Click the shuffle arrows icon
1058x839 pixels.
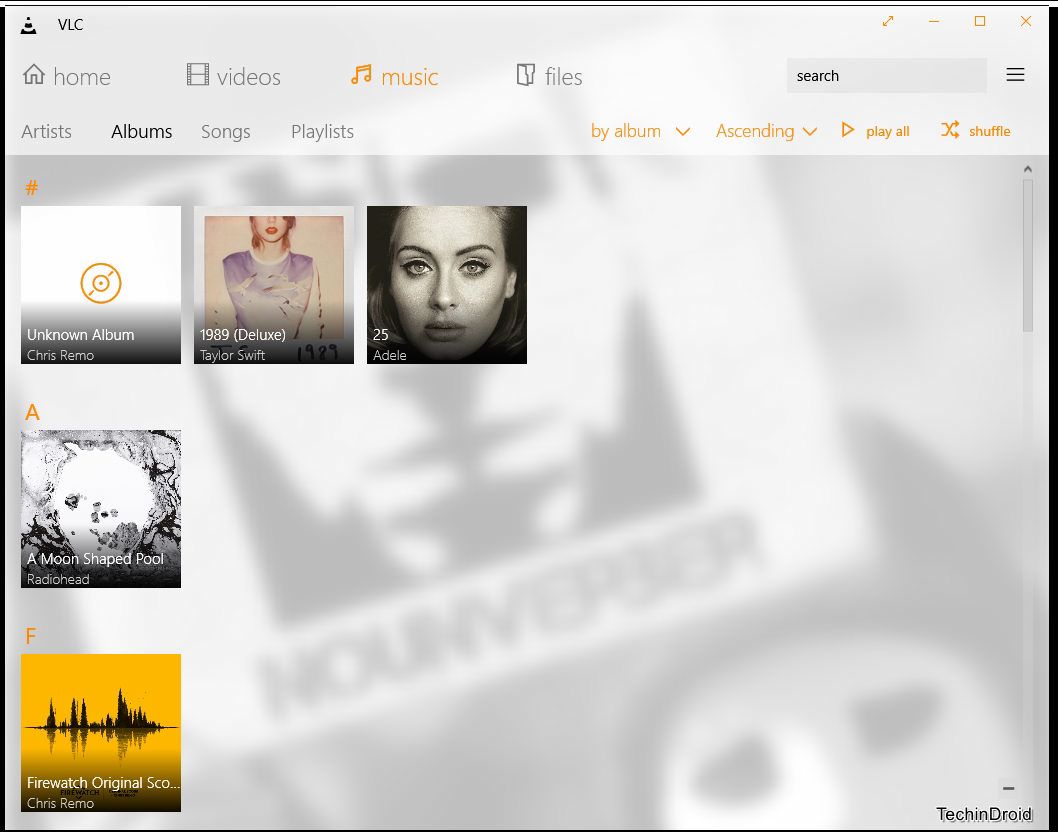(950, 130)
